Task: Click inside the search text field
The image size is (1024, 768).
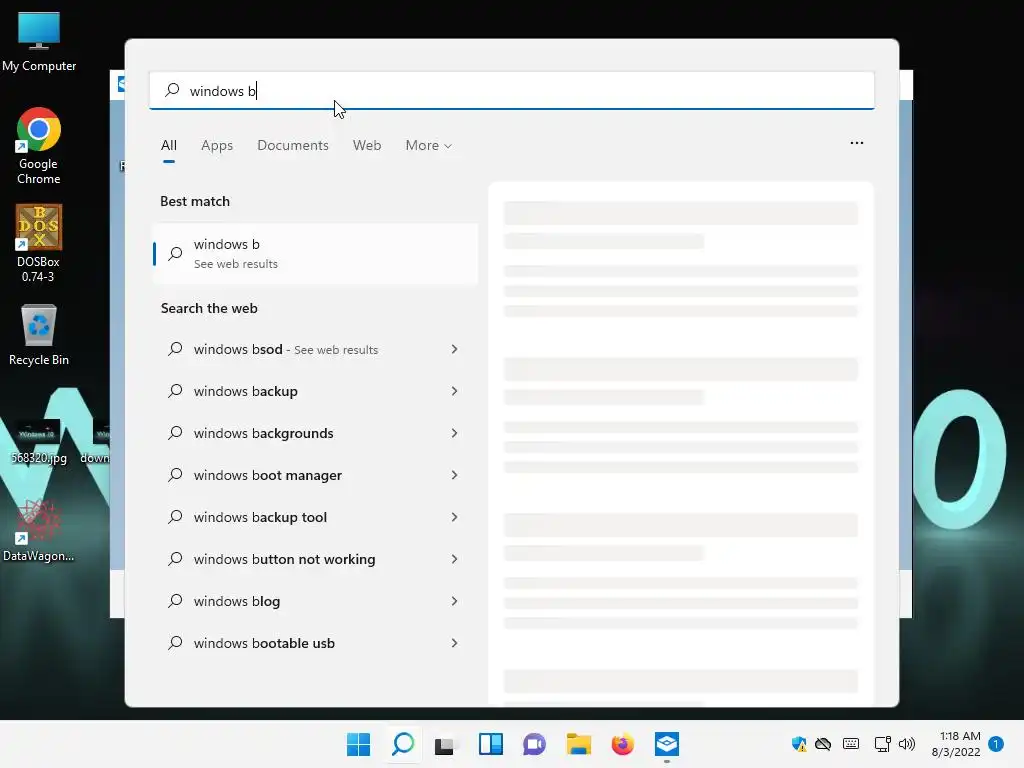Action: click(x=511, y=90)
